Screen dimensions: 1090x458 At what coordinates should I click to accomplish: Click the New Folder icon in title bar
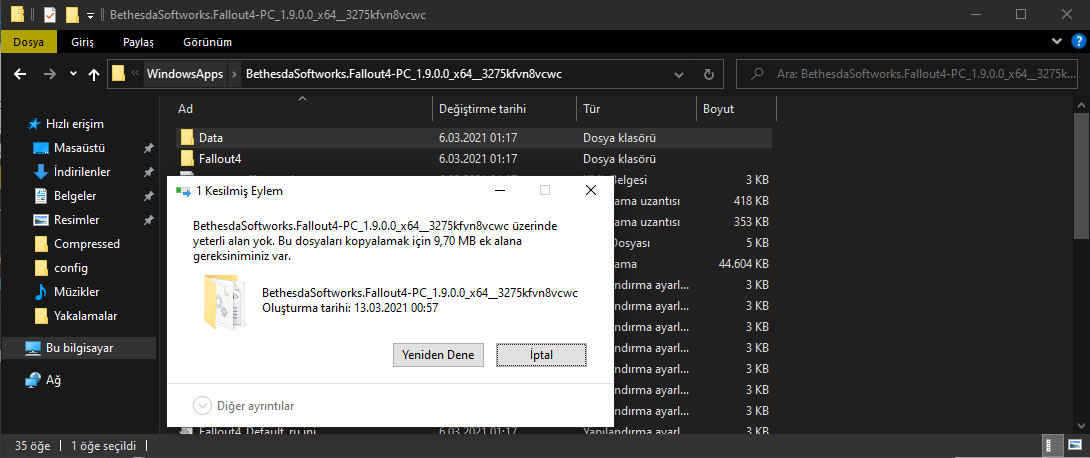point(72,14)
